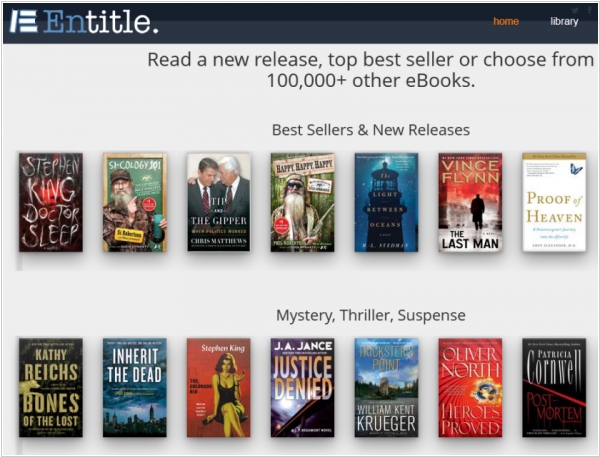Click the Entitle wordmark text
The image size is (600, 457).
click(101, 21)
